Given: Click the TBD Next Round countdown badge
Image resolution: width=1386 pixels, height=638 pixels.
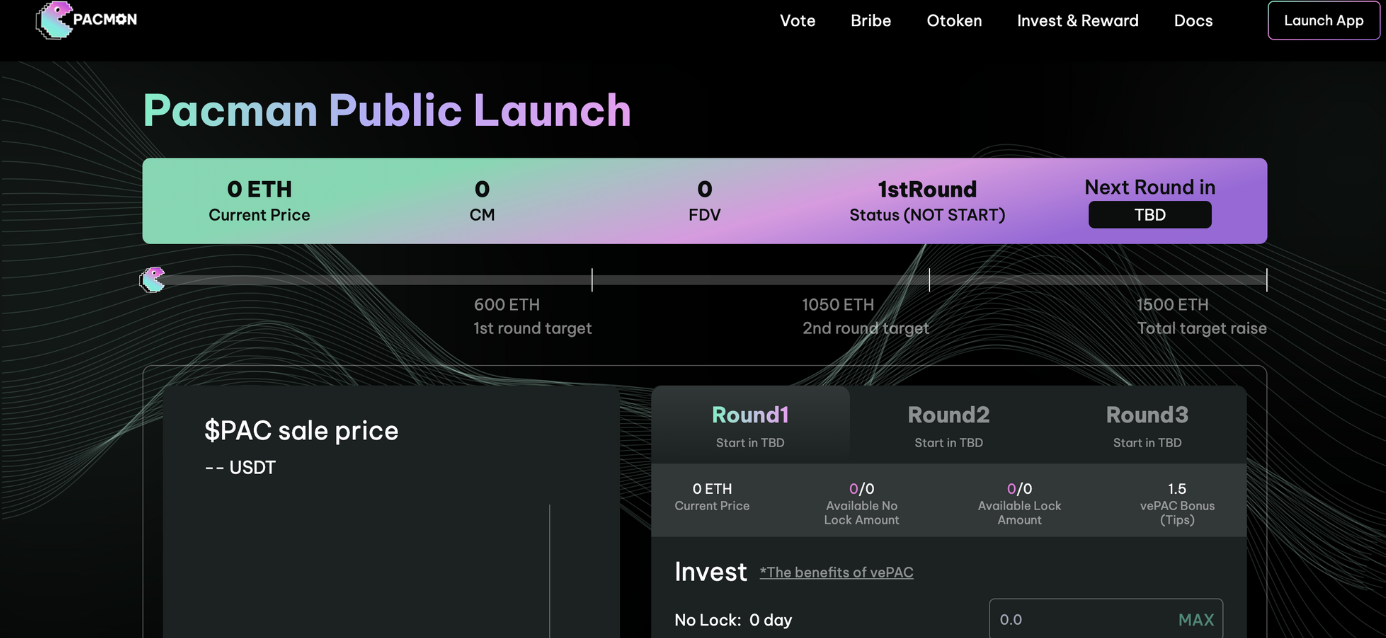Looking at the screenshot, I should tap(1150, 215).
